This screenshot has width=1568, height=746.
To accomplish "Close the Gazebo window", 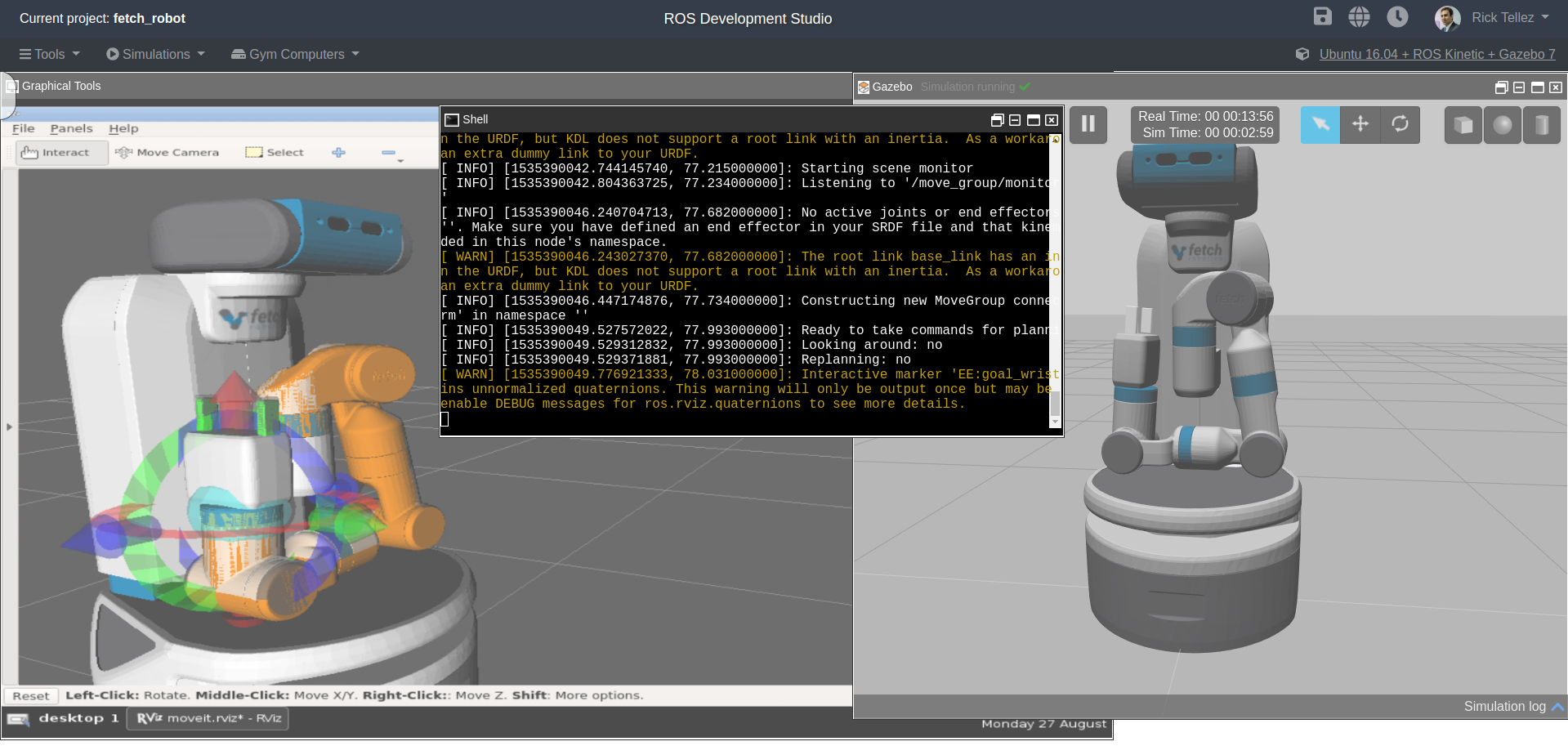I will 1556,87.
